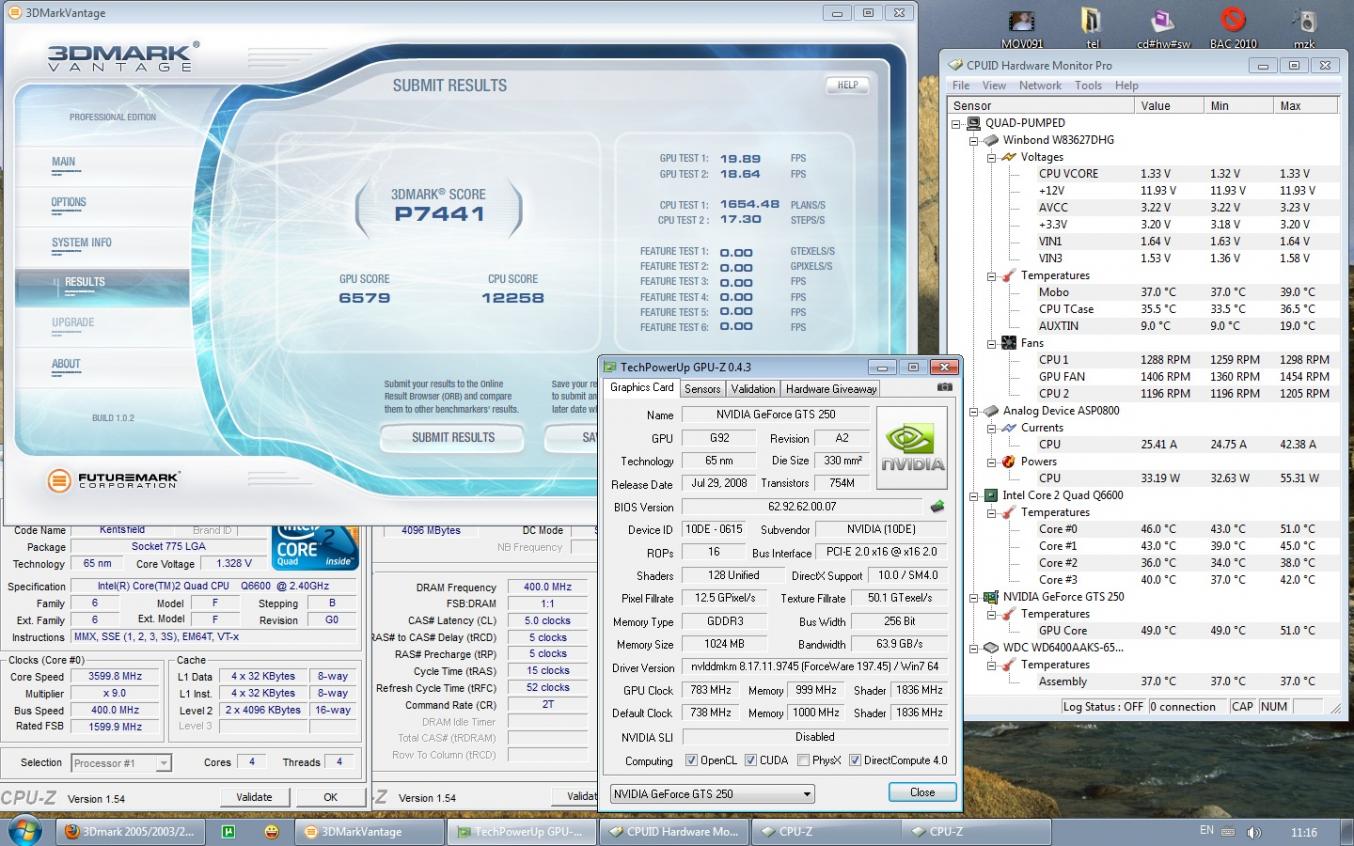Open the Processor #1 selection dropdown in CPU-Z

121,763
